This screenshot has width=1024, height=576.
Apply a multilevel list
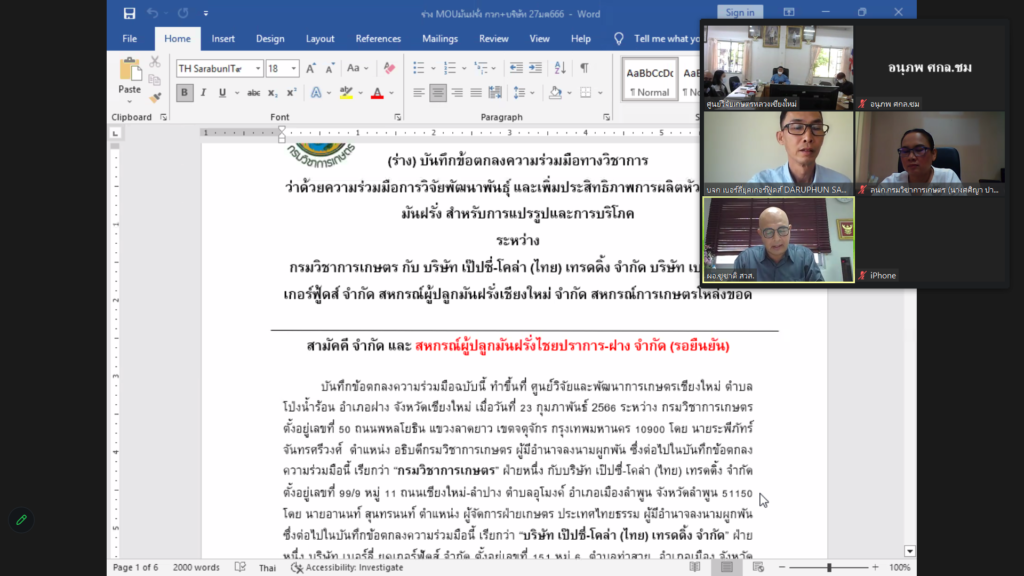click(481, 69)
